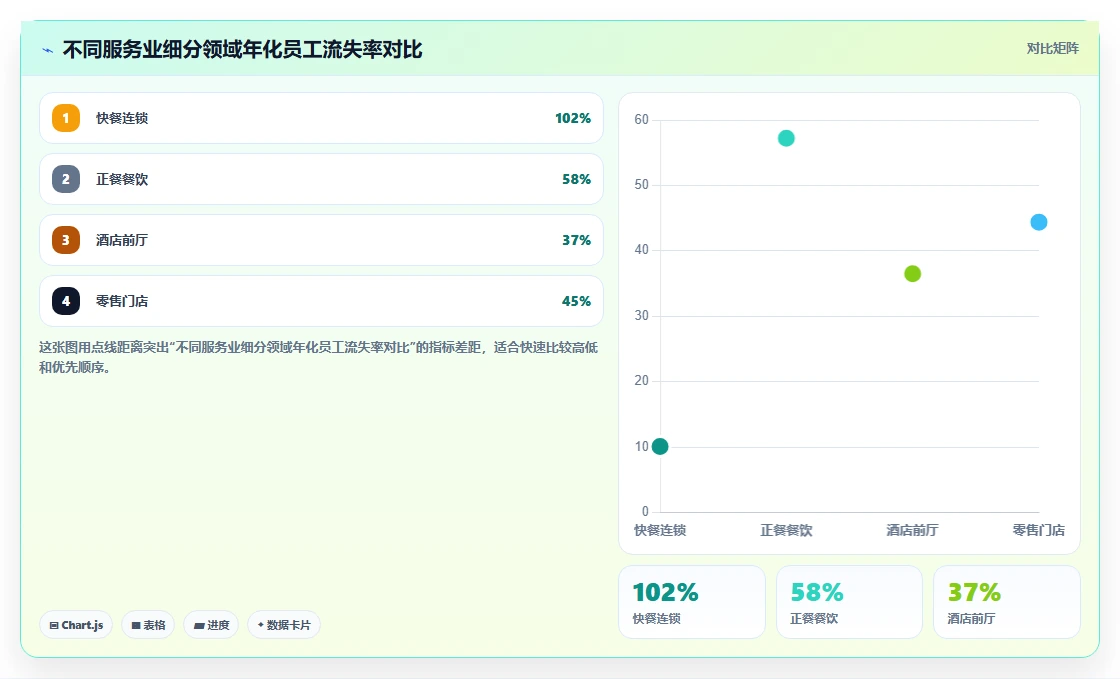Click the 进度 tag chip
Screen dimensions: 1120x679
(x=211, y=625)
